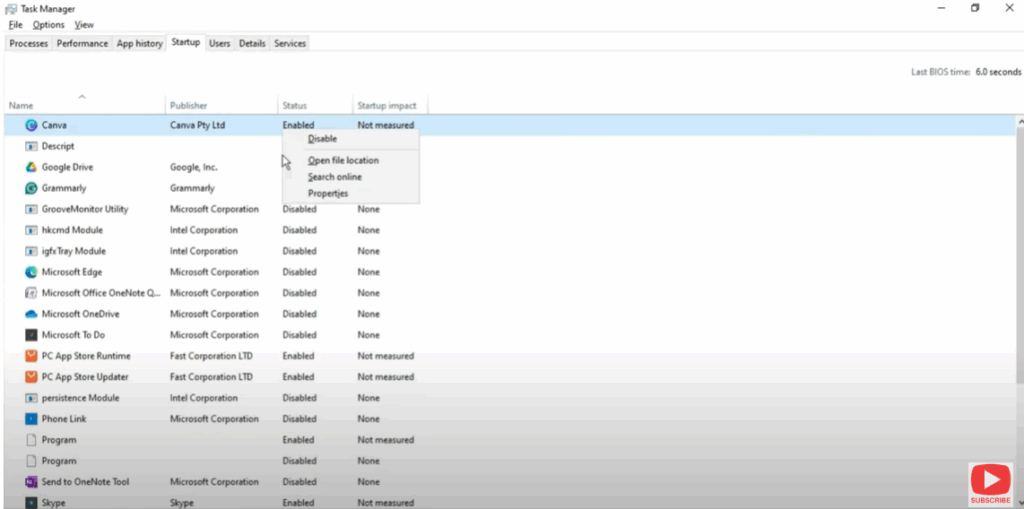Select the Google Drive row name
The image size is (1024, 509).
click(67, 167)
